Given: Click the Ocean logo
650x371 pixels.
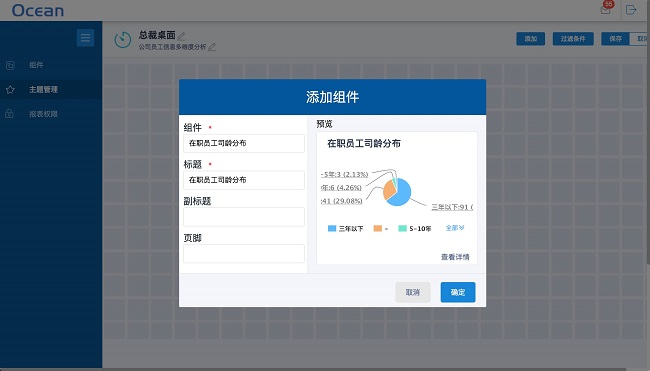Looking at the screenshot, I should click(x=38, y=10).
